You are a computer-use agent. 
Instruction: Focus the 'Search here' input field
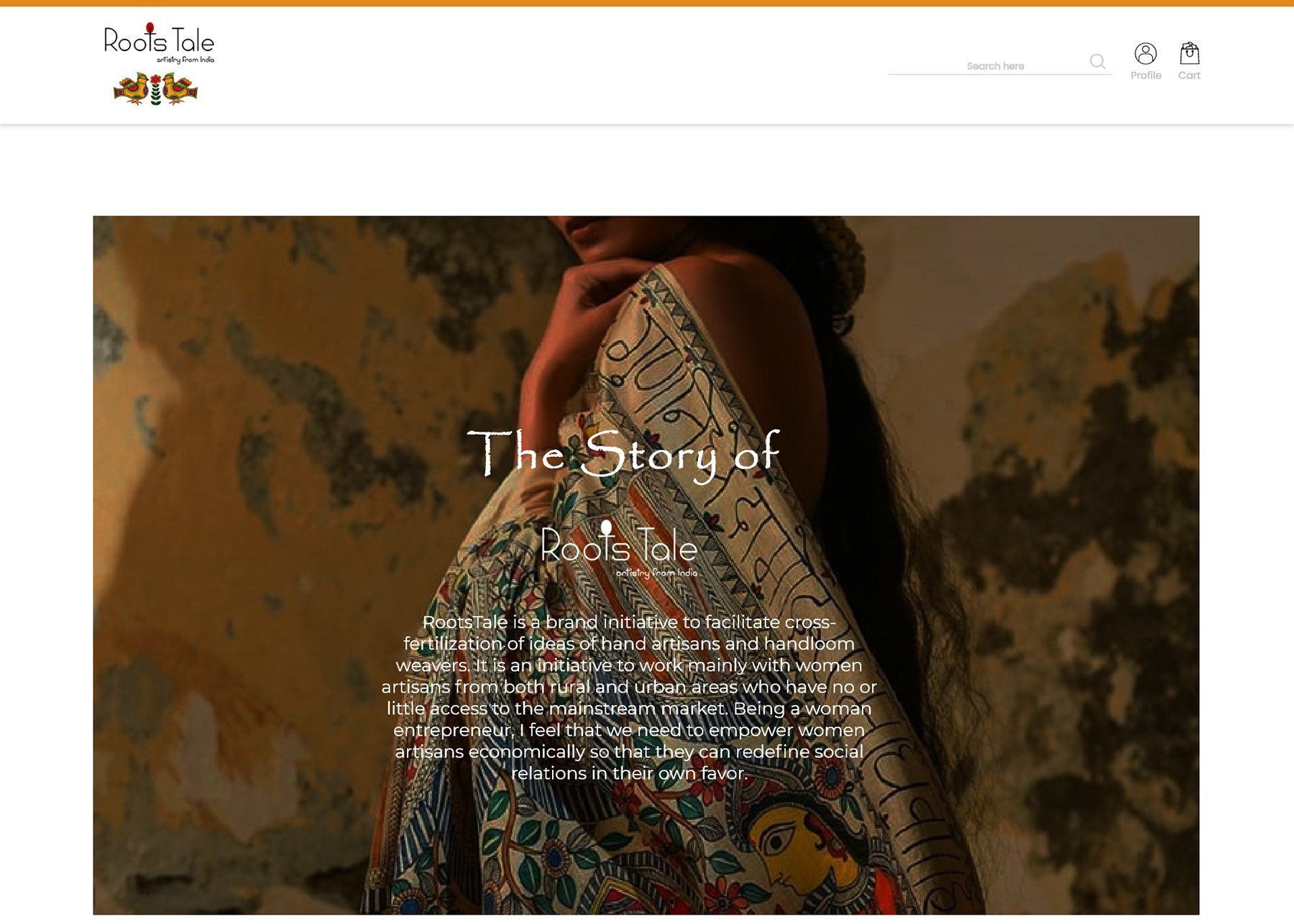988,65
